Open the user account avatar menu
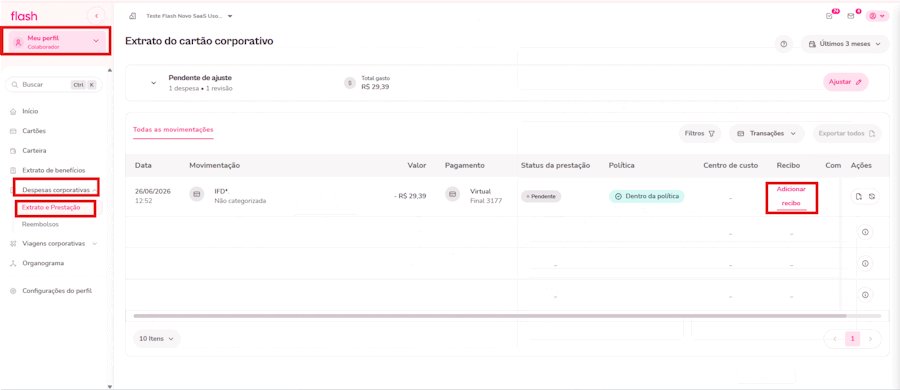900x390 pixels. tap(877, 16)
